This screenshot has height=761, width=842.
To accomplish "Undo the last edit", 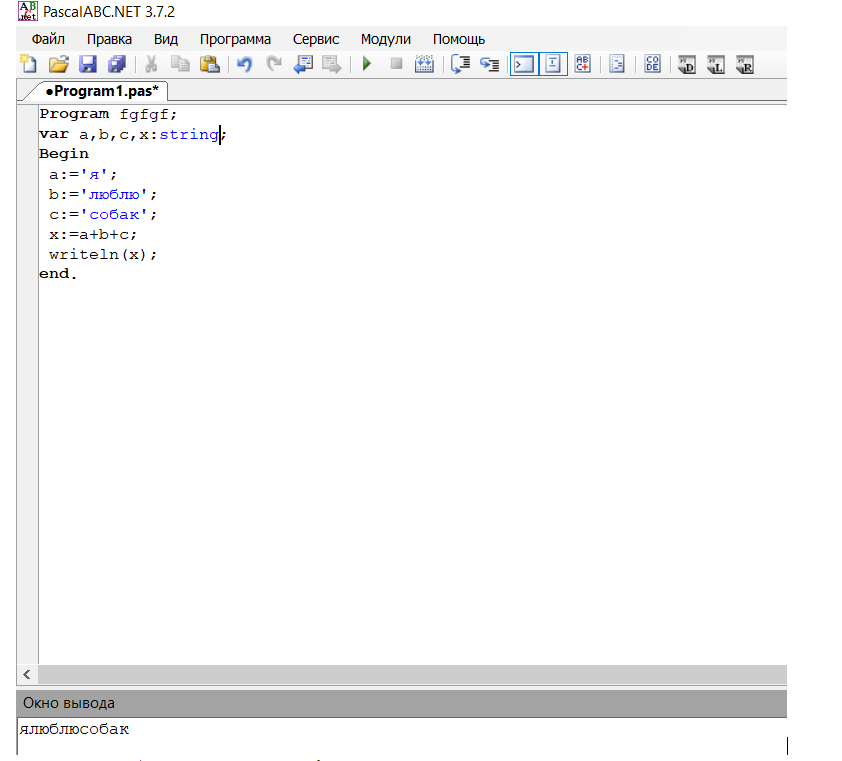I will tap(244, 64).
